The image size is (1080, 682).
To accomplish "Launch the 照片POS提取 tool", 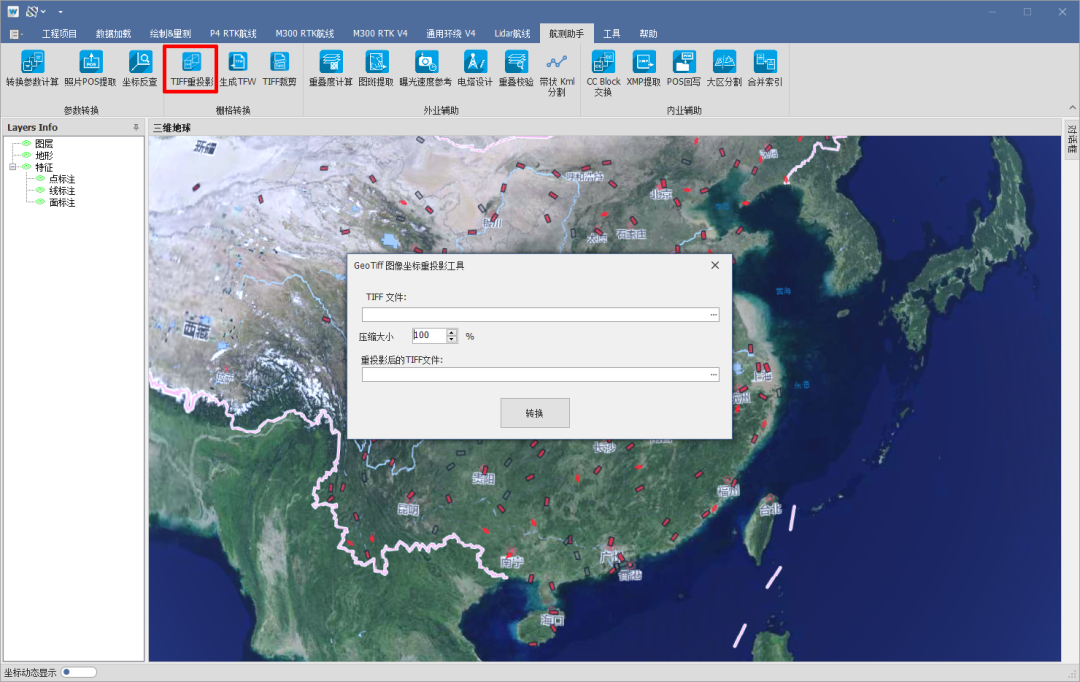I will 90,69.
